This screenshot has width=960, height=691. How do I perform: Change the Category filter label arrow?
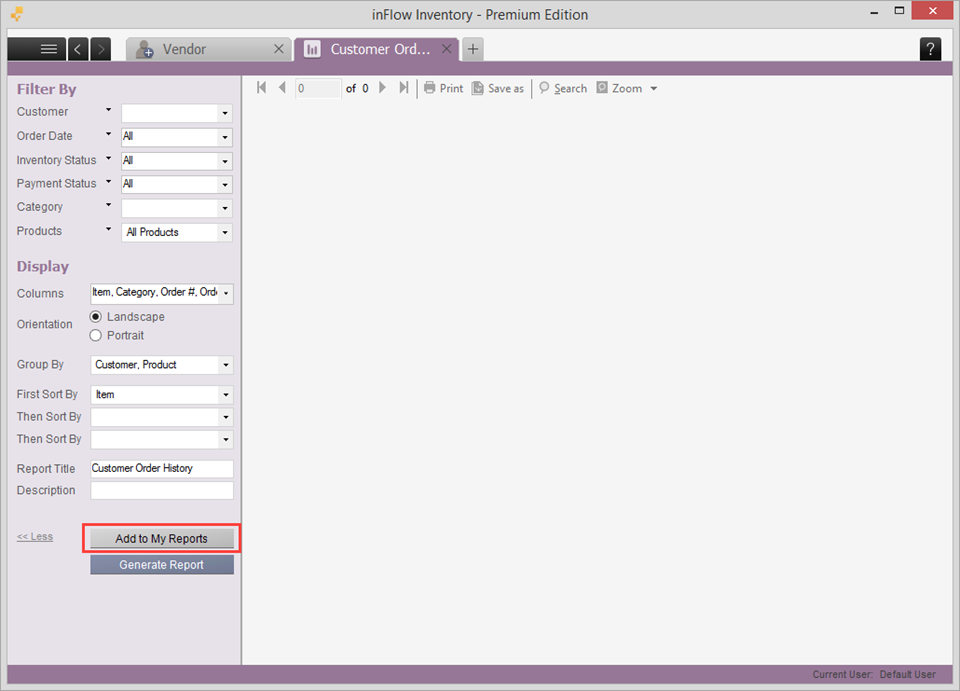[x=108, y=205]
